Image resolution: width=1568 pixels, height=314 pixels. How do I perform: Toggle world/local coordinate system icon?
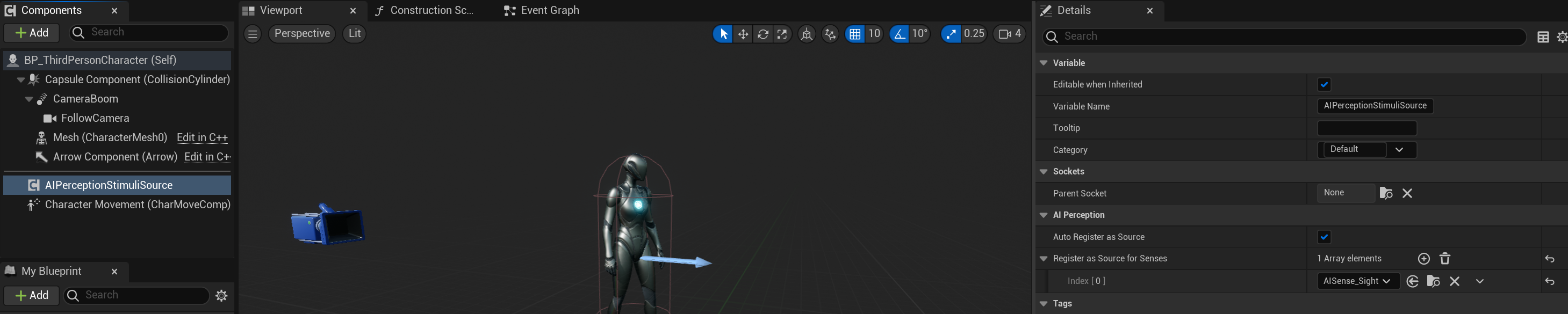click(807, 34)
